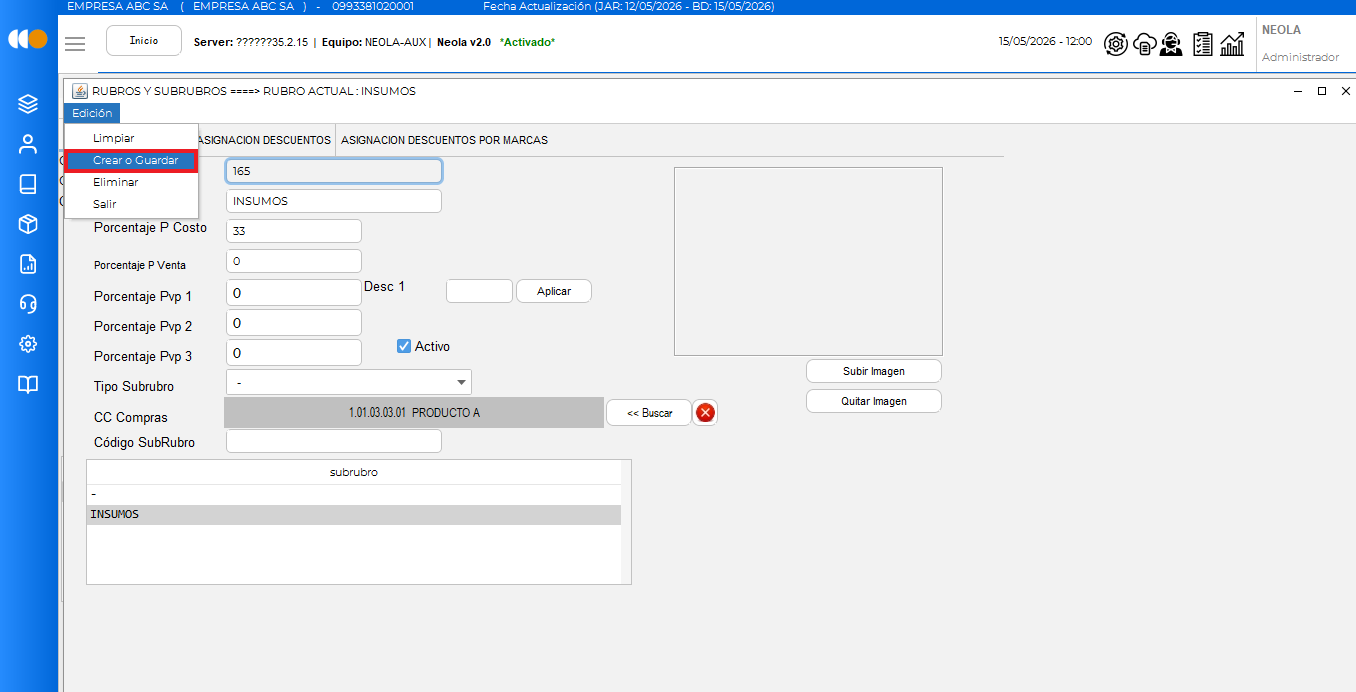Open the hamburger menu next to Inicio

(x=75, y=43)
